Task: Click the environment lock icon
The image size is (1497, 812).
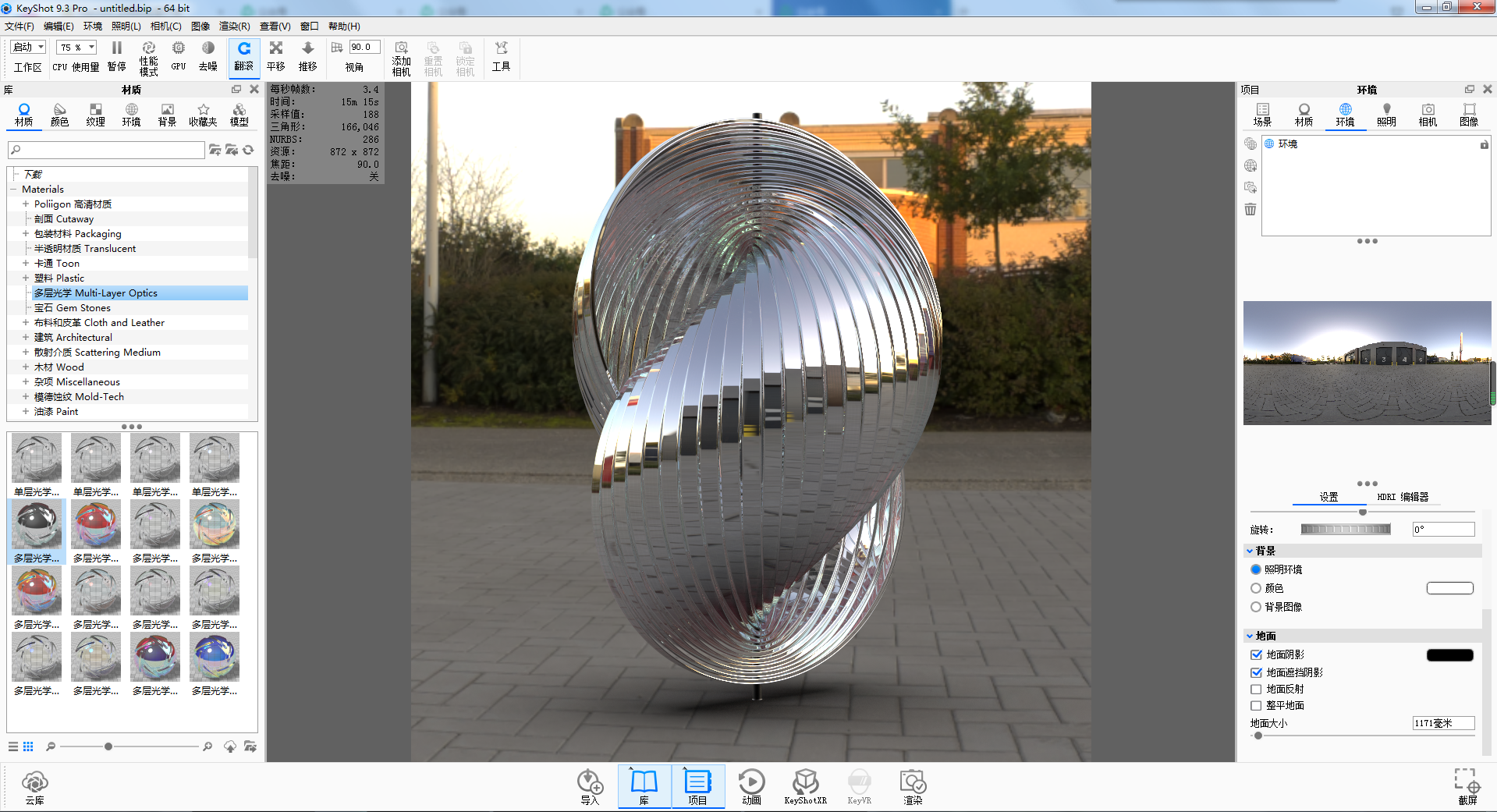Action: [x=1484, y=144]
